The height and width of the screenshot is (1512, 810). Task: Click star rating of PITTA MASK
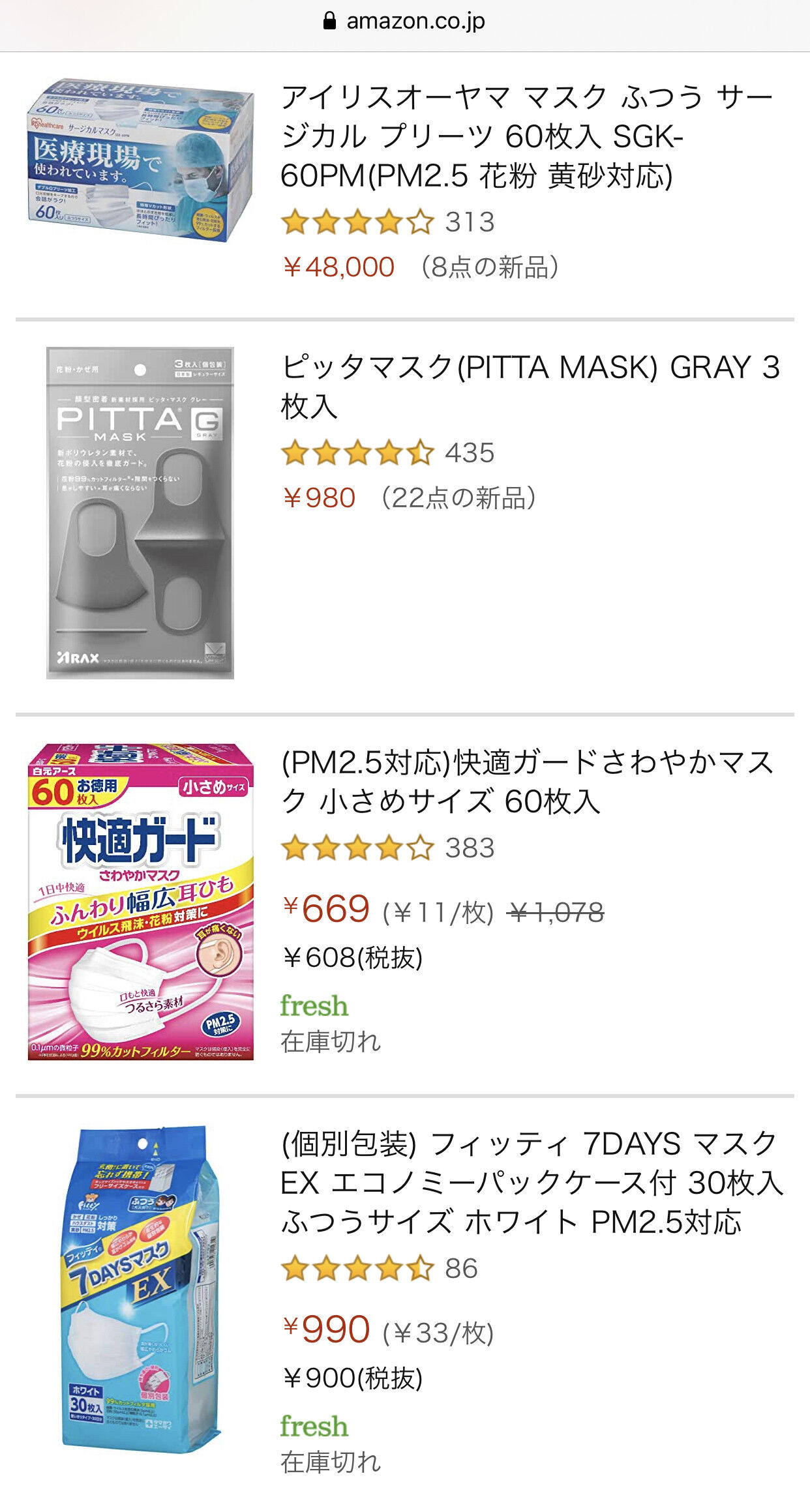click(357, 453)
